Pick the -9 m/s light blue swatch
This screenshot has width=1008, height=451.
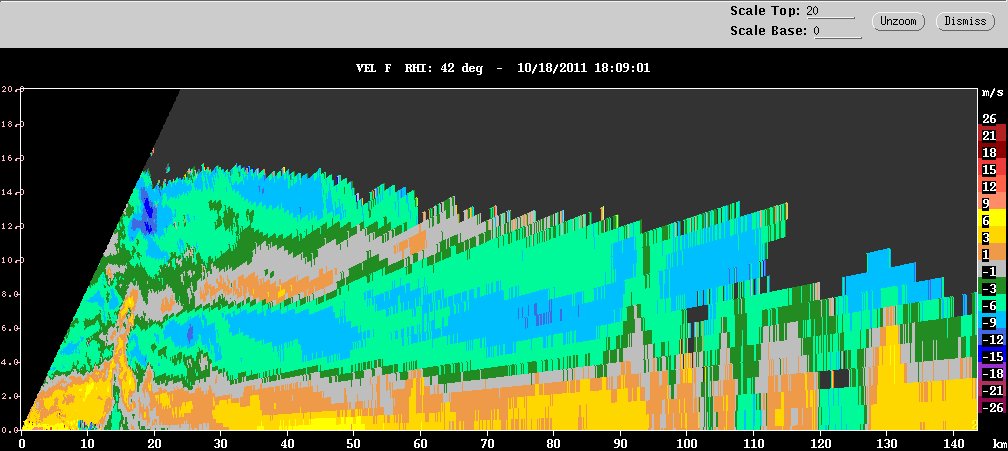click(993, 323)
